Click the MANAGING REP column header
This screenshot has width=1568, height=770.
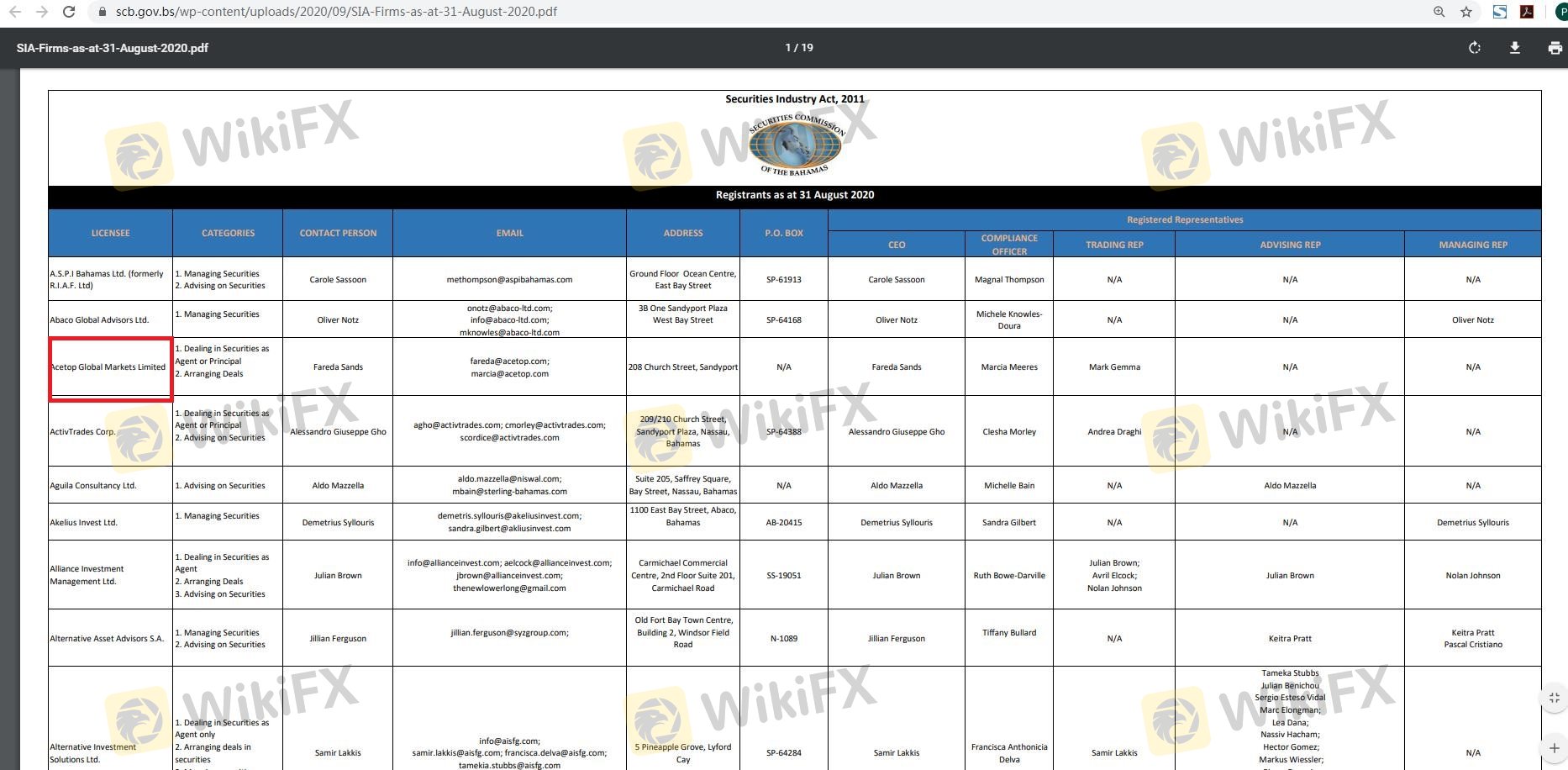click(1473, 245)
